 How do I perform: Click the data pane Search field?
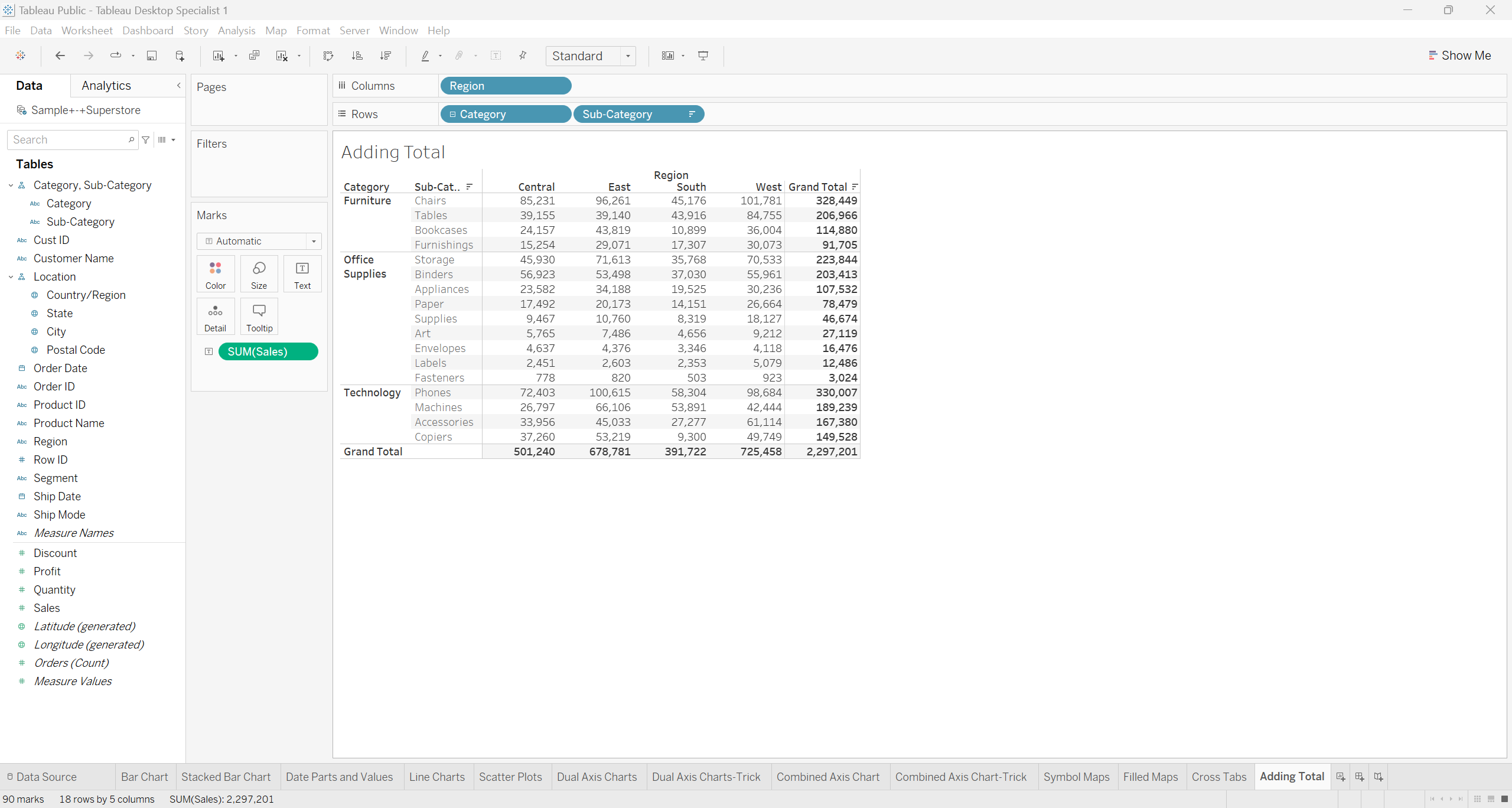[x=69, y=139]
